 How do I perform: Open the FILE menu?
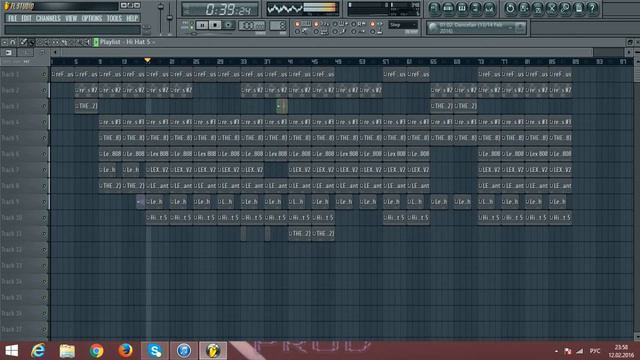(x=13, y=18)
